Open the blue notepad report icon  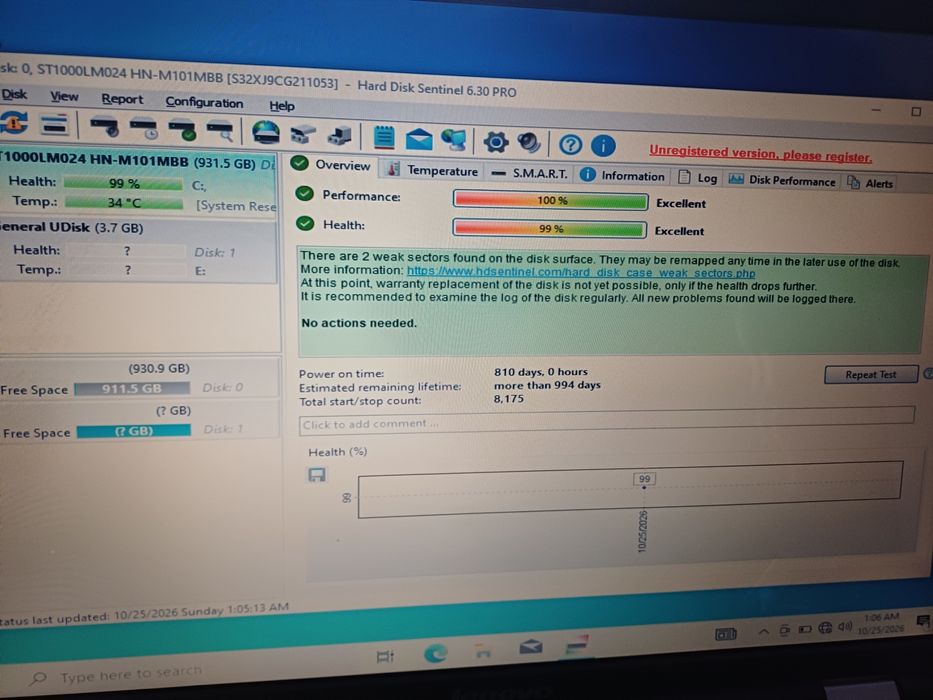tap(384, 138)
